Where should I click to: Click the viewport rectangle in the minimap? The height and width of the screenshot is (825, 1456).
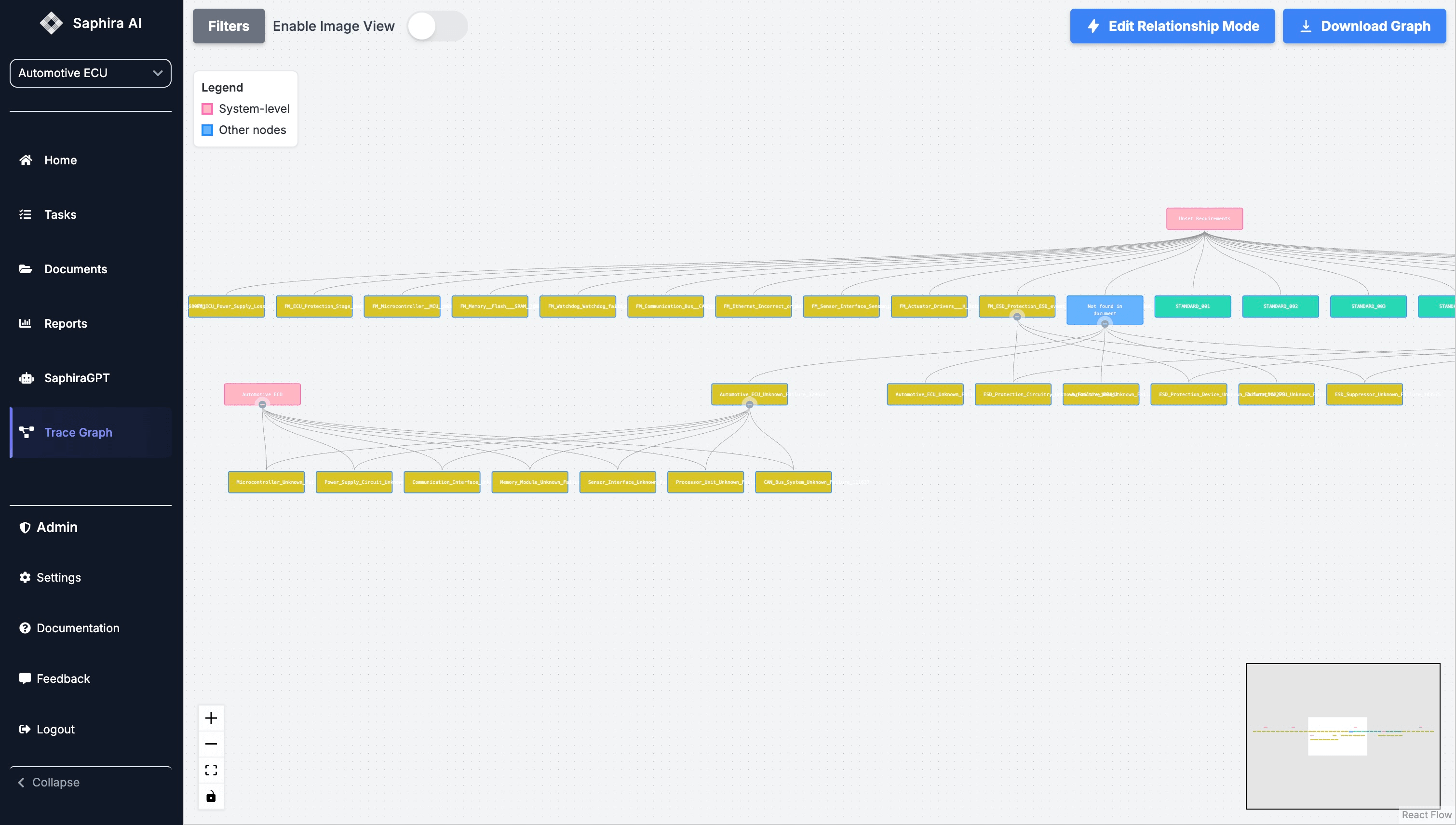[x=1336, y=736]
